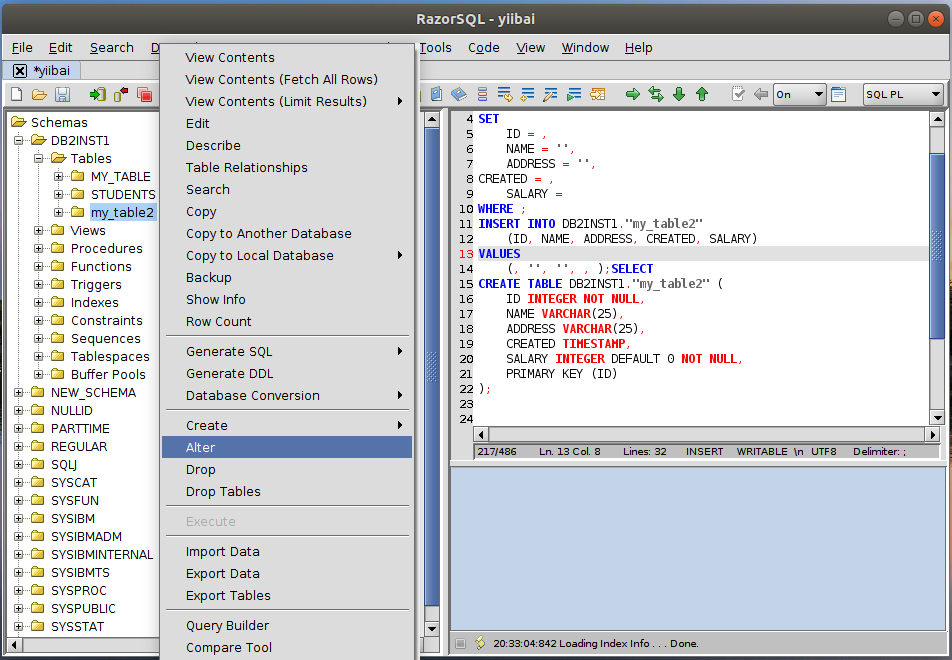
Task: Open the Help menu
Action: [x=638, y=47]
